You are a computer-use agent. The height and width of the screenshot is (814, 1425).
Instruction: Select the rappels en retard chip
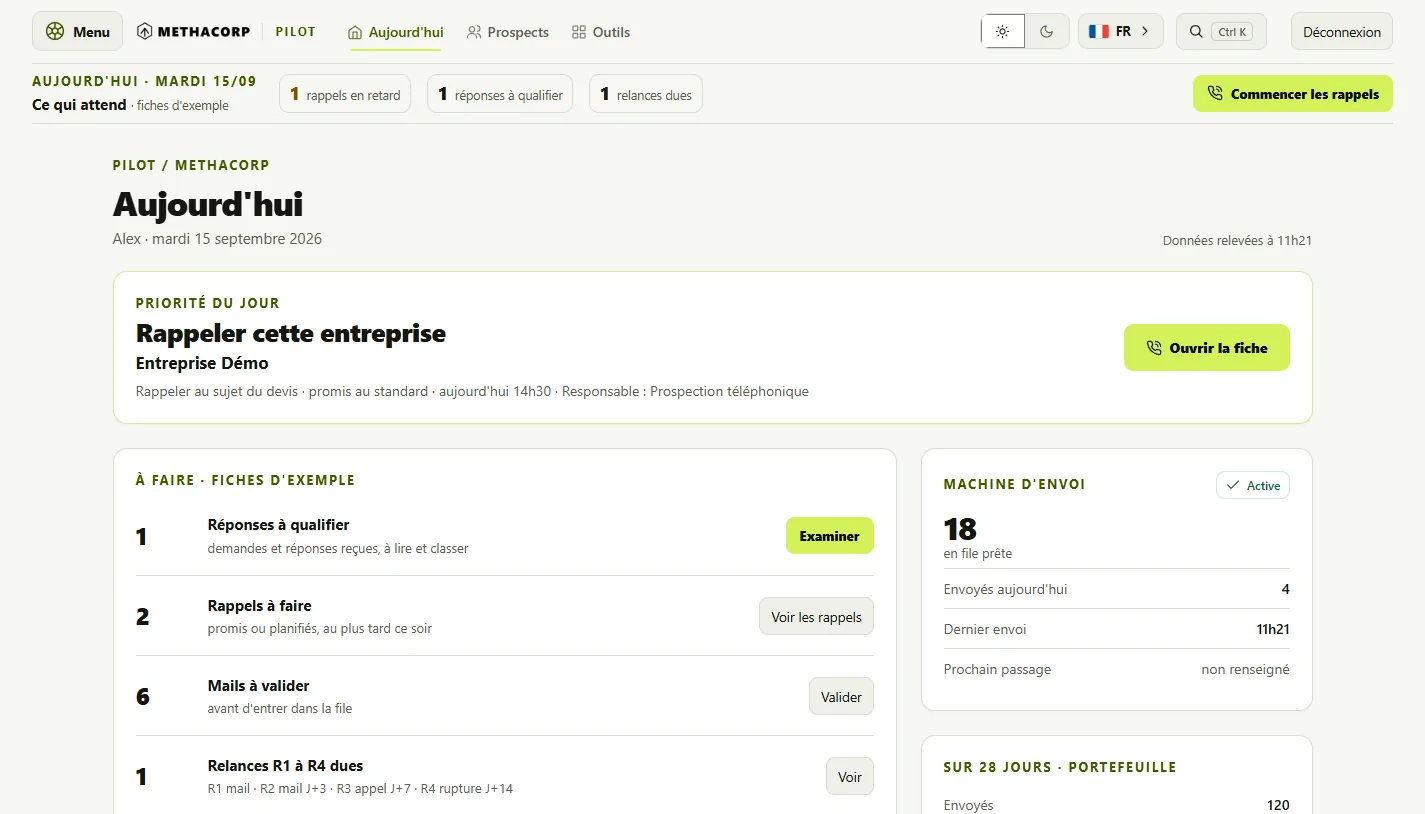tap(345, 94)
